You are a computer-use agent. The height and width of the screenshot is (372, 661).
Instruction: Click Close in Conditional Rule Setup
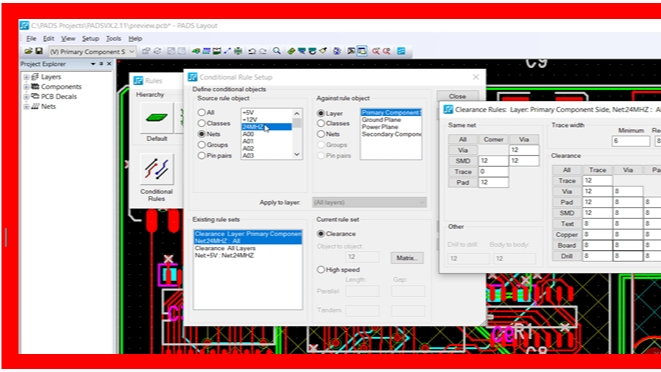(x=457, y=96)
